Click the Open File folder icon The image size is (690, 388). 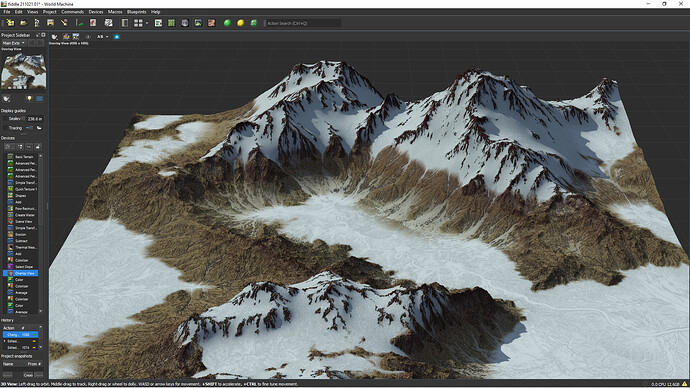point(23,23)
